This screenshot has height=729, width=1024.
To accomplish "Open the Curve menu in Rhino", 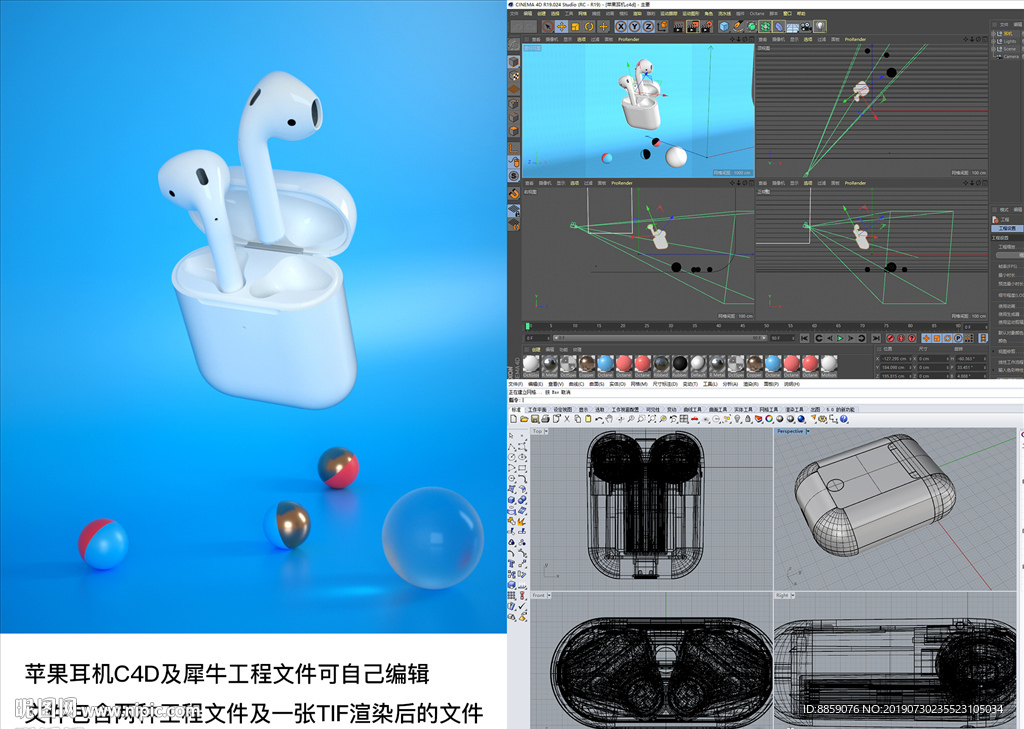I will pyautogui.click(x=576, y=384).
